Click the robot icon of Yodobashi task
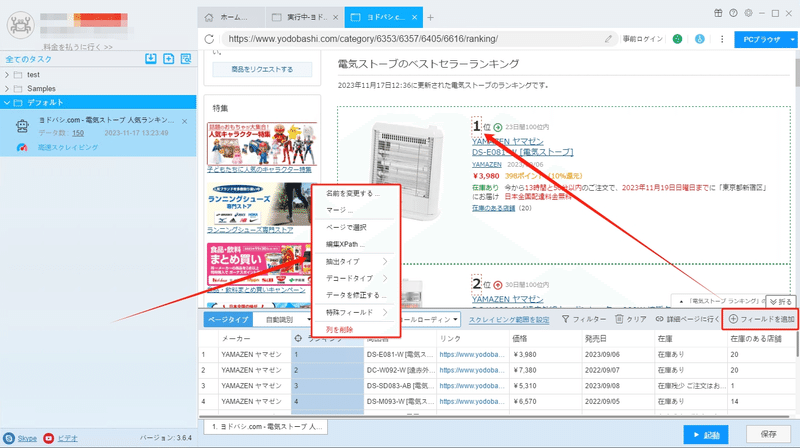Screen dimensions: 800x448 pyautogui.click(x=22, y=126)
